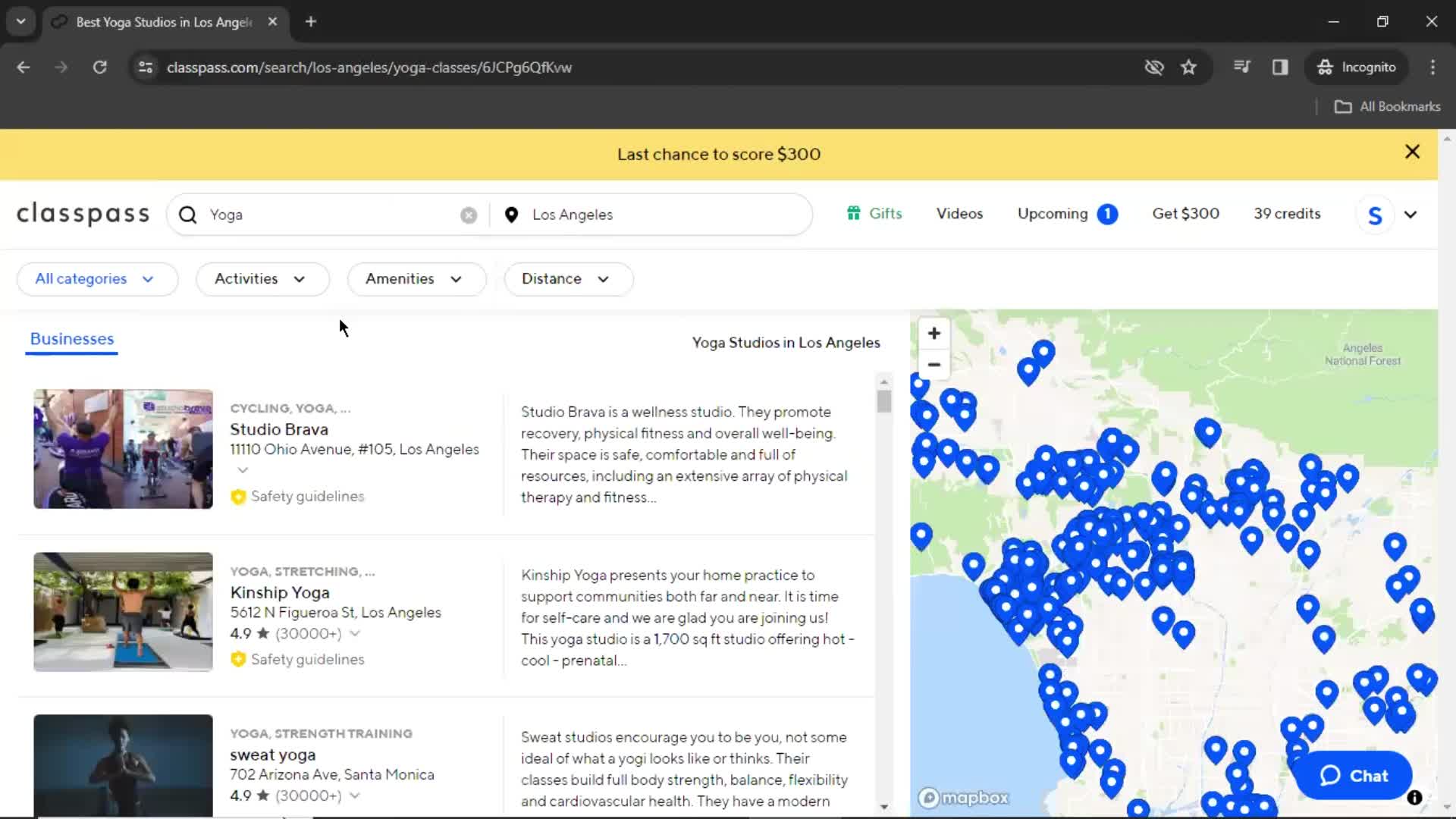Click the third-party cookies blocked eye icon

pos(1154,67)
